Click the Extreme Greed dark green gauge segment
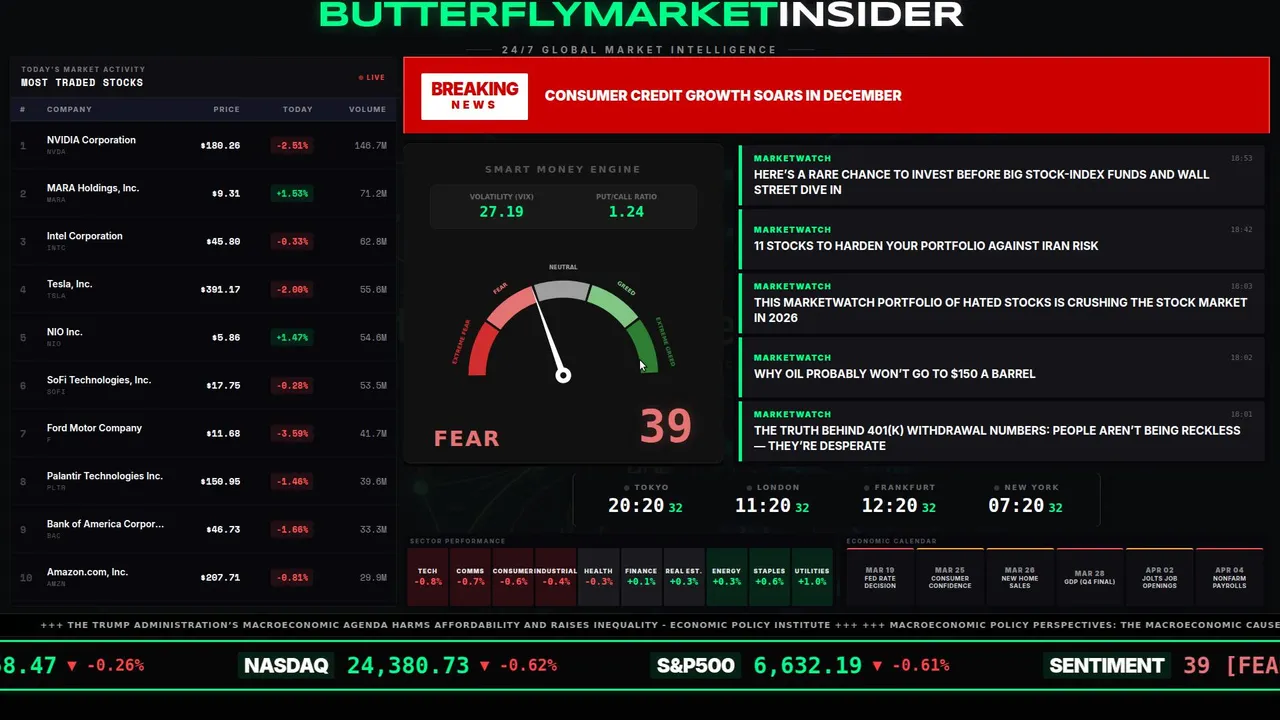Viewport: 1280px width, 720px height. coord(643,347)
